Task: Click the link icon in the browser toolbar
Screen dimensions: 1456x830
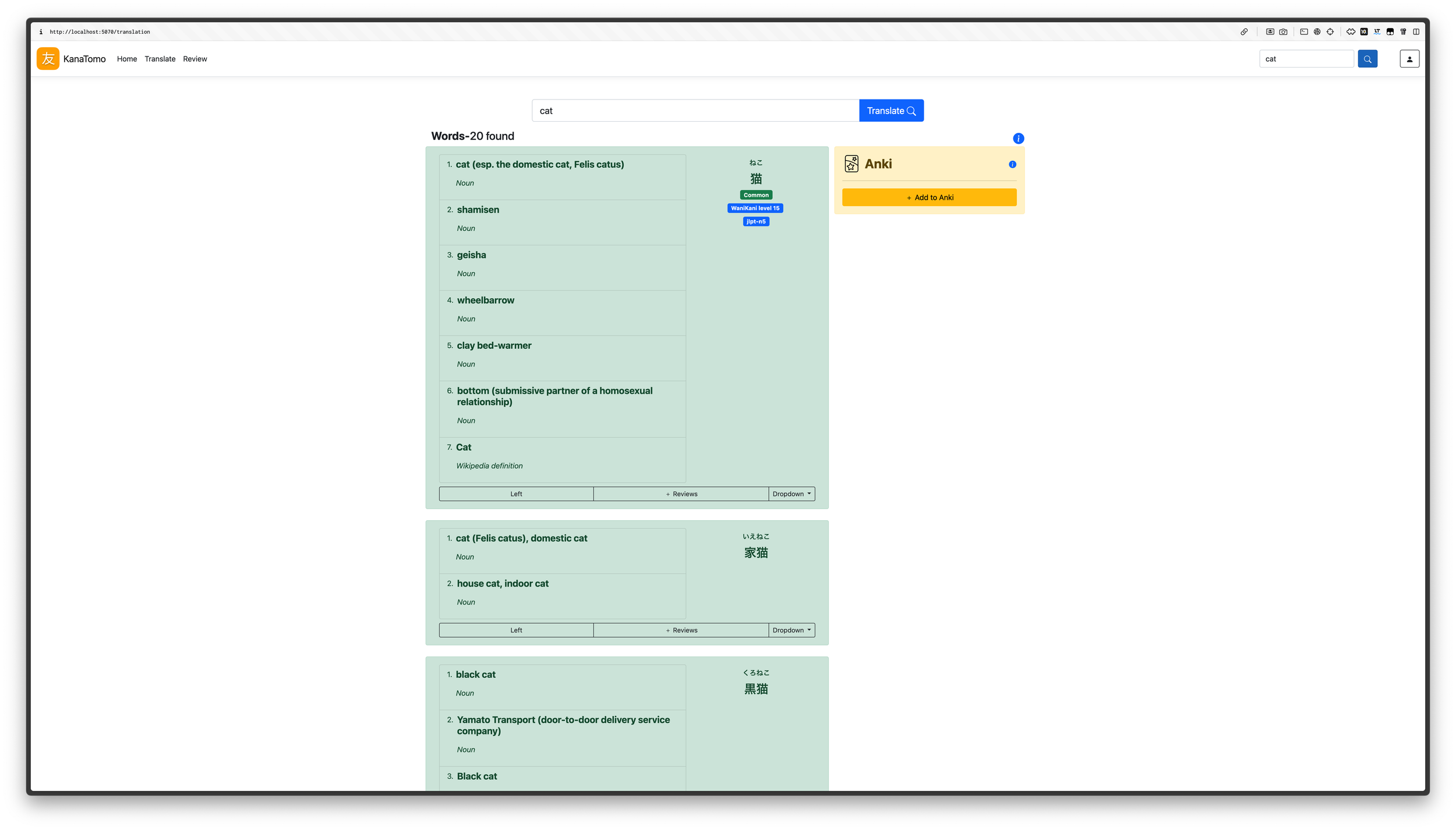Action: point(1245,31)
